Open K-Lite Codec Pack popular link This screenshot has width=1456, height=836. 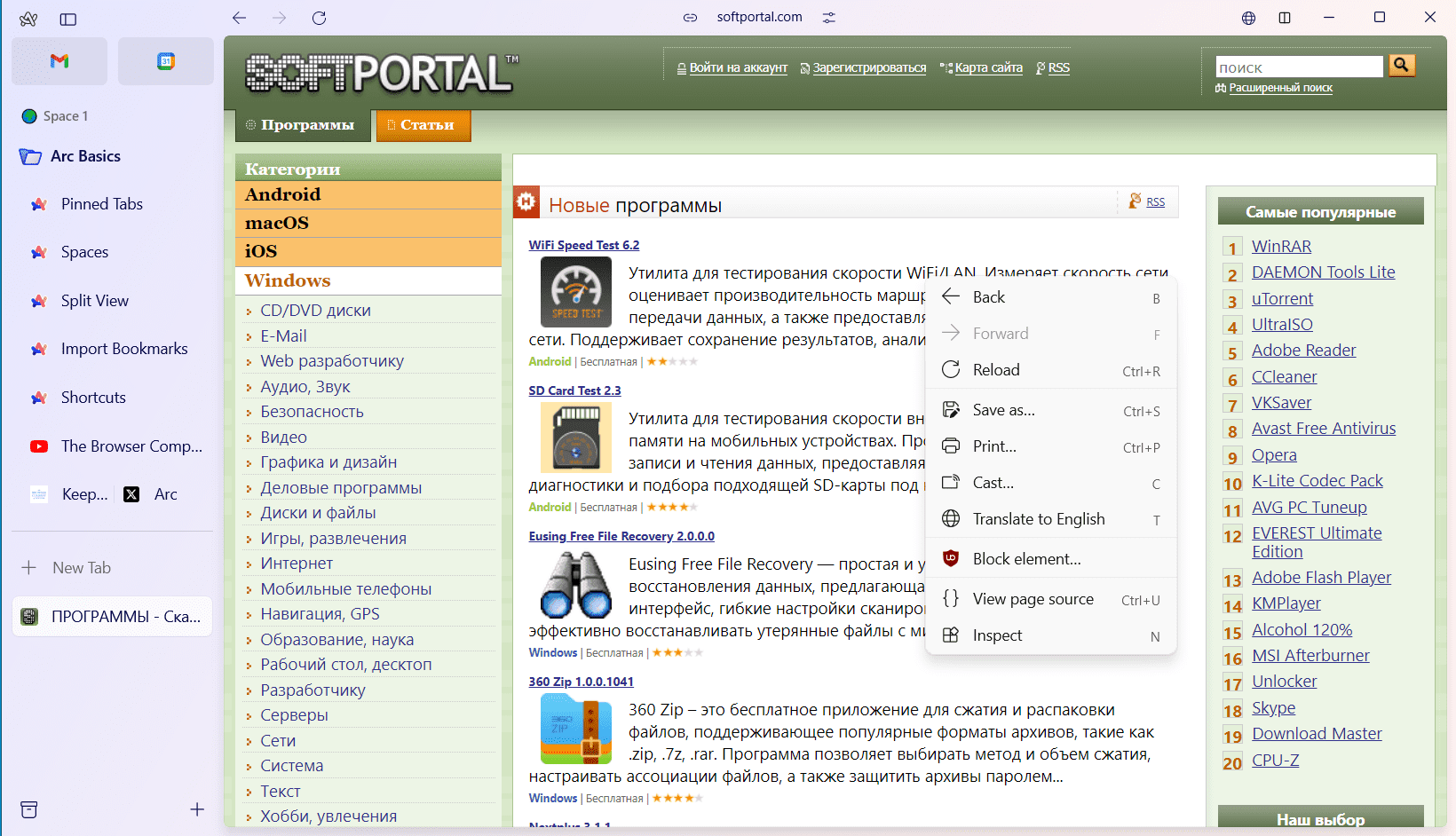(1318, 481)
